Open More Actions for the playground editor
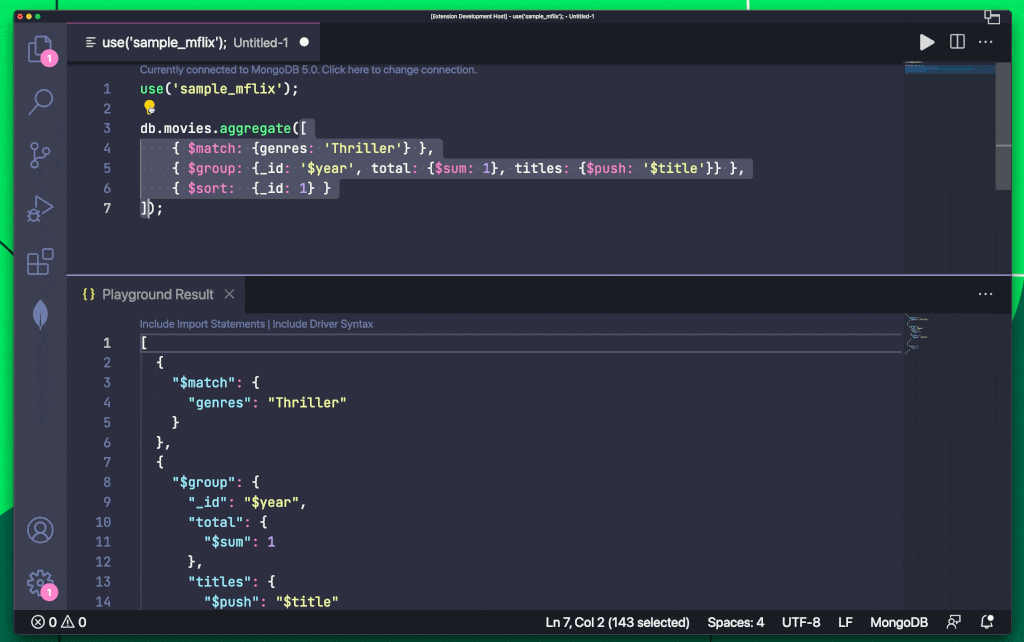1024x642 pixels. pyautogui.click(x=985, y=42)
